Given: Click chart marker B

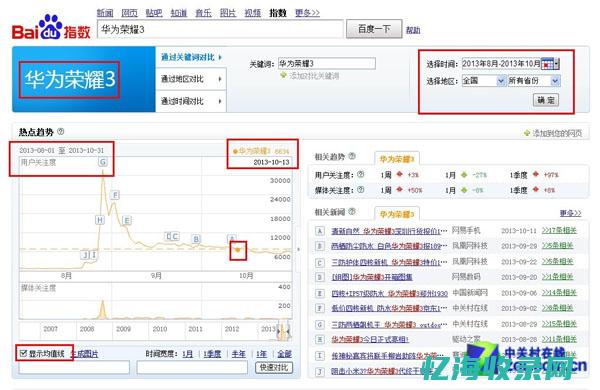Looking at the screenshot, I should click(x=196, y=239).
